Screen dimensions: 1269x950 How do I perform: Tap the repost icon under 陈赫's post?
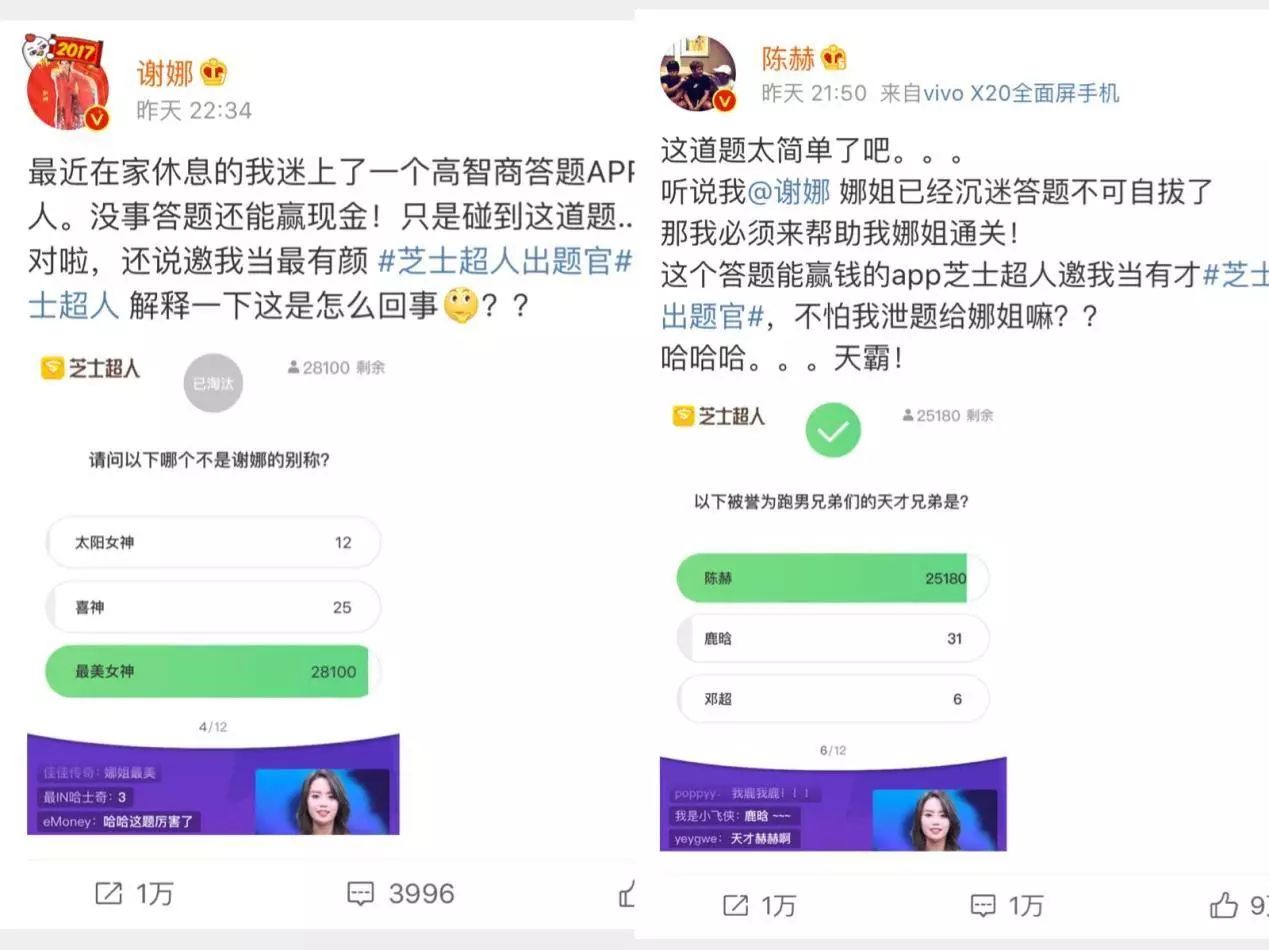tap(735, 906)
